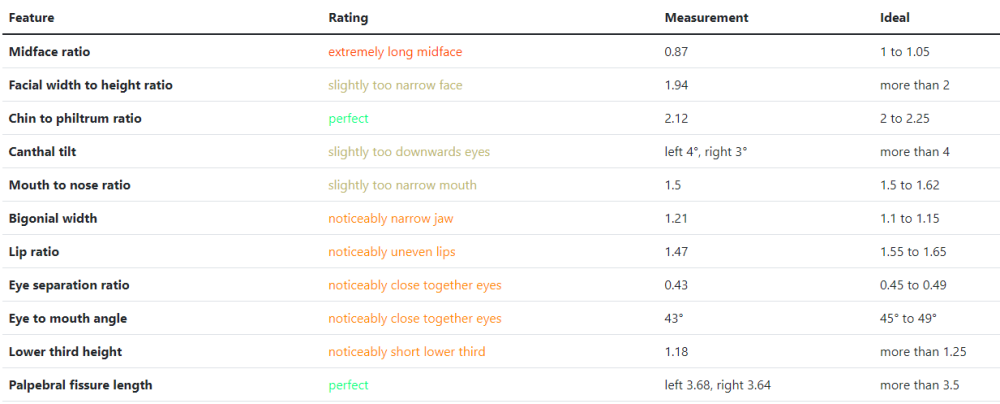
Task: Select the Chin to philtrum ratio label
Action: click(75, 119)
